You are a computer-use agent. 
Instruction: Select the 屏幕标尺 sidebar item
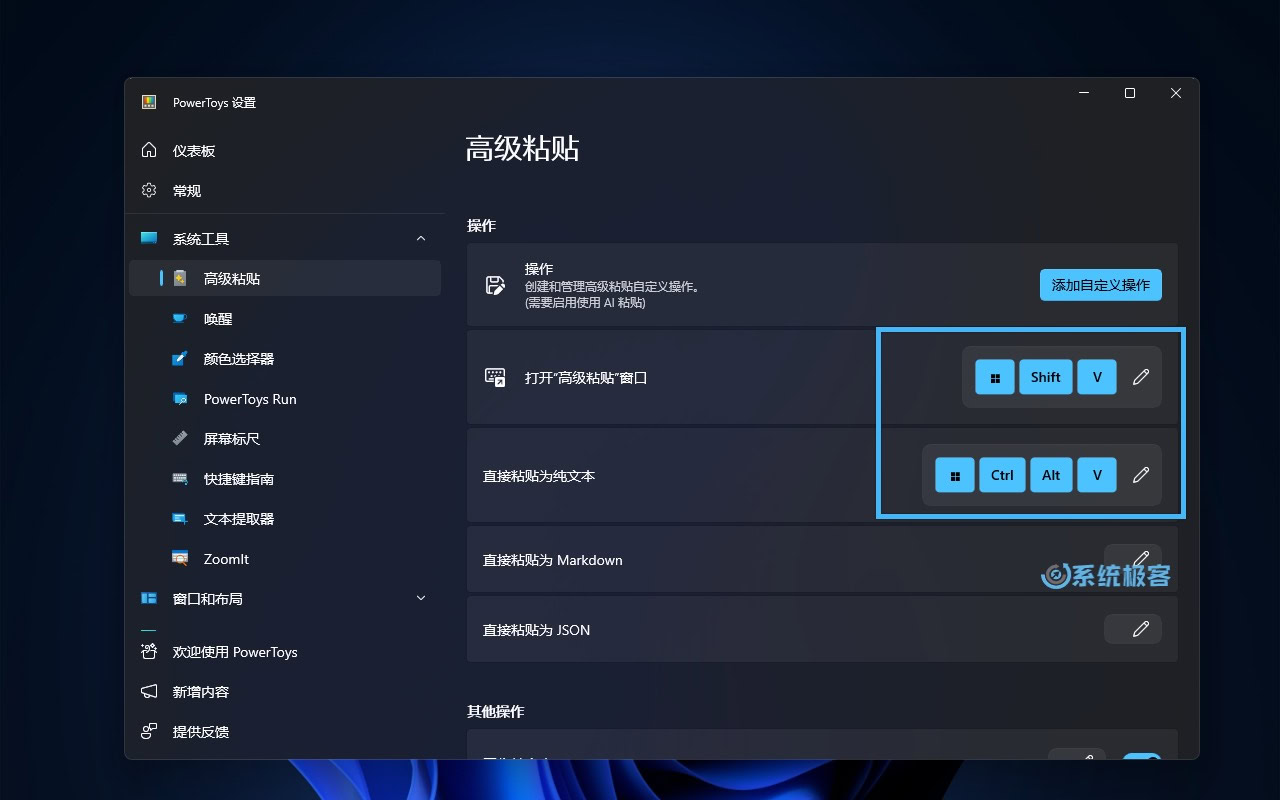click(x=285, y=438)
